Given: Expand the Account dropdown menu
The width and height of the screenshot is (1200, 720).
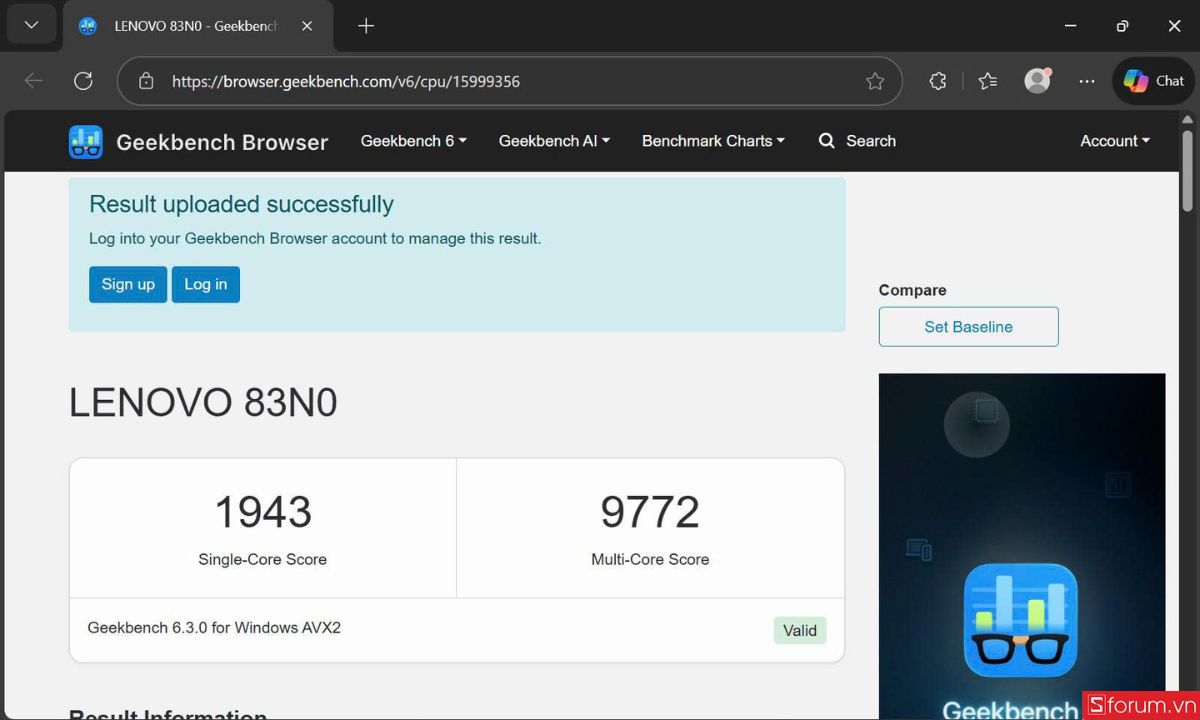Looking at the screenshot, I should point(1114,141).
